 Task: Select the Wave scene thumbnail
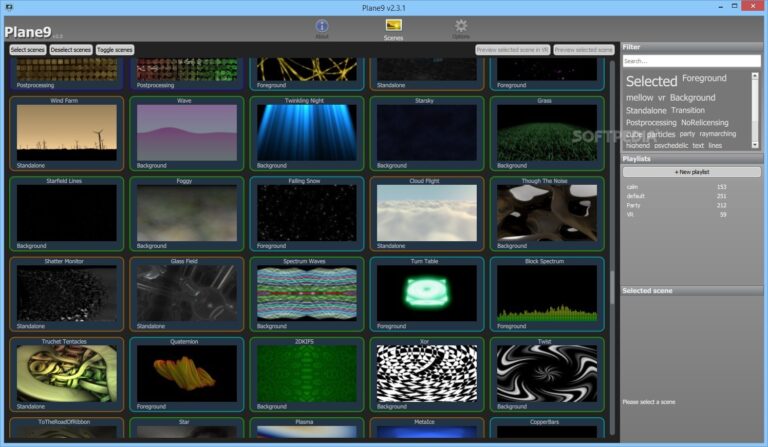point(187,133)
